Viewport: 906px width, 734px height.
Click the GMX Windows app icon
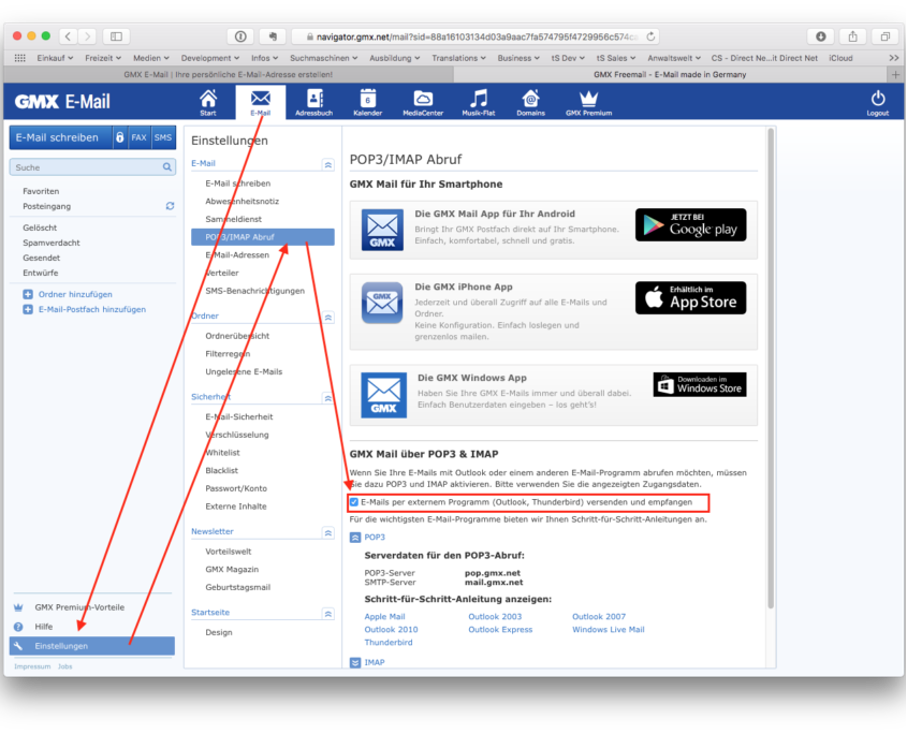point(384,395)
